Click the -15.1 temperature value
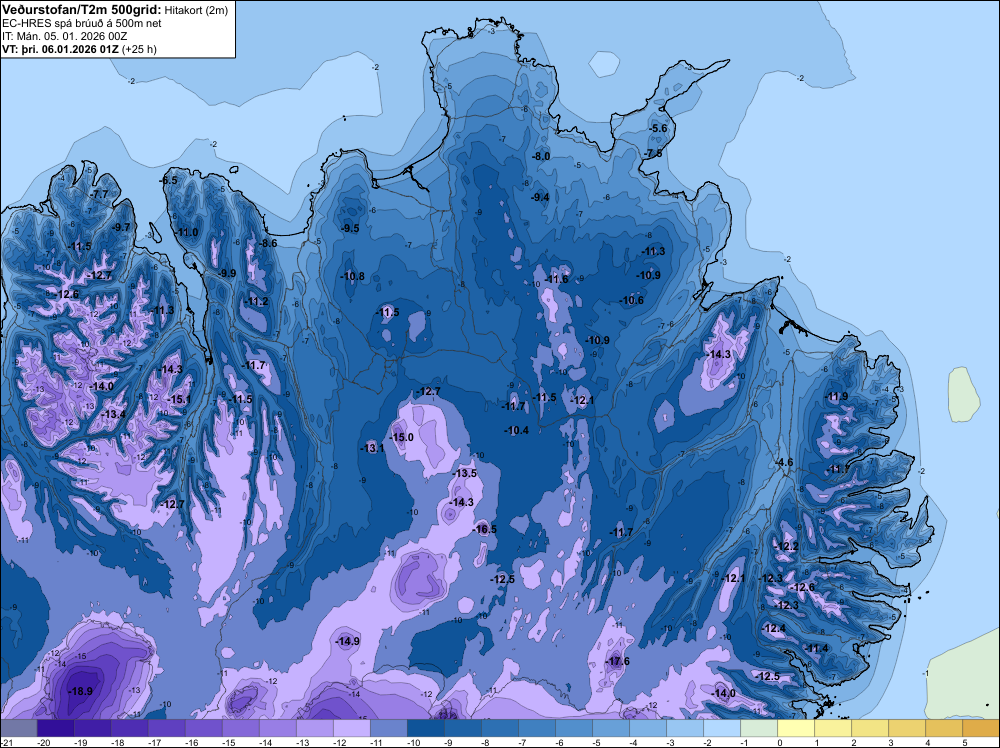Screen dimensions: 1000x748 (179, 399)
